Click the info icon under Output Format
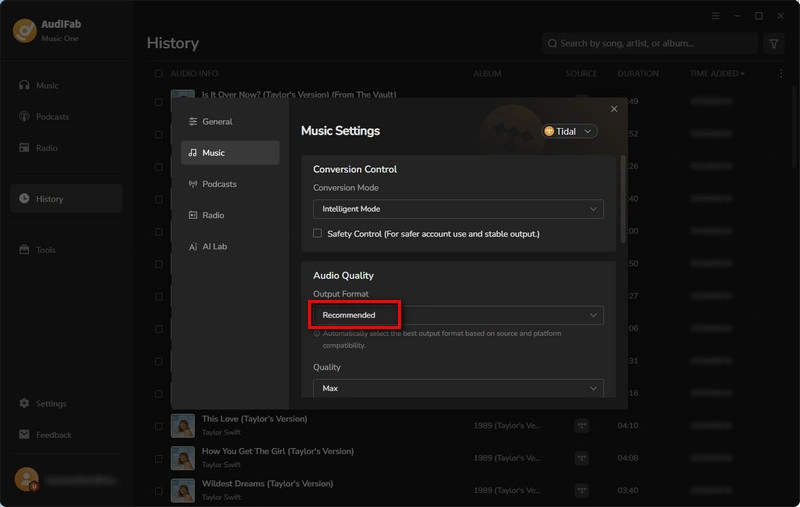The height and width of the screenshot is (507, 800). (x=317, y=334)
